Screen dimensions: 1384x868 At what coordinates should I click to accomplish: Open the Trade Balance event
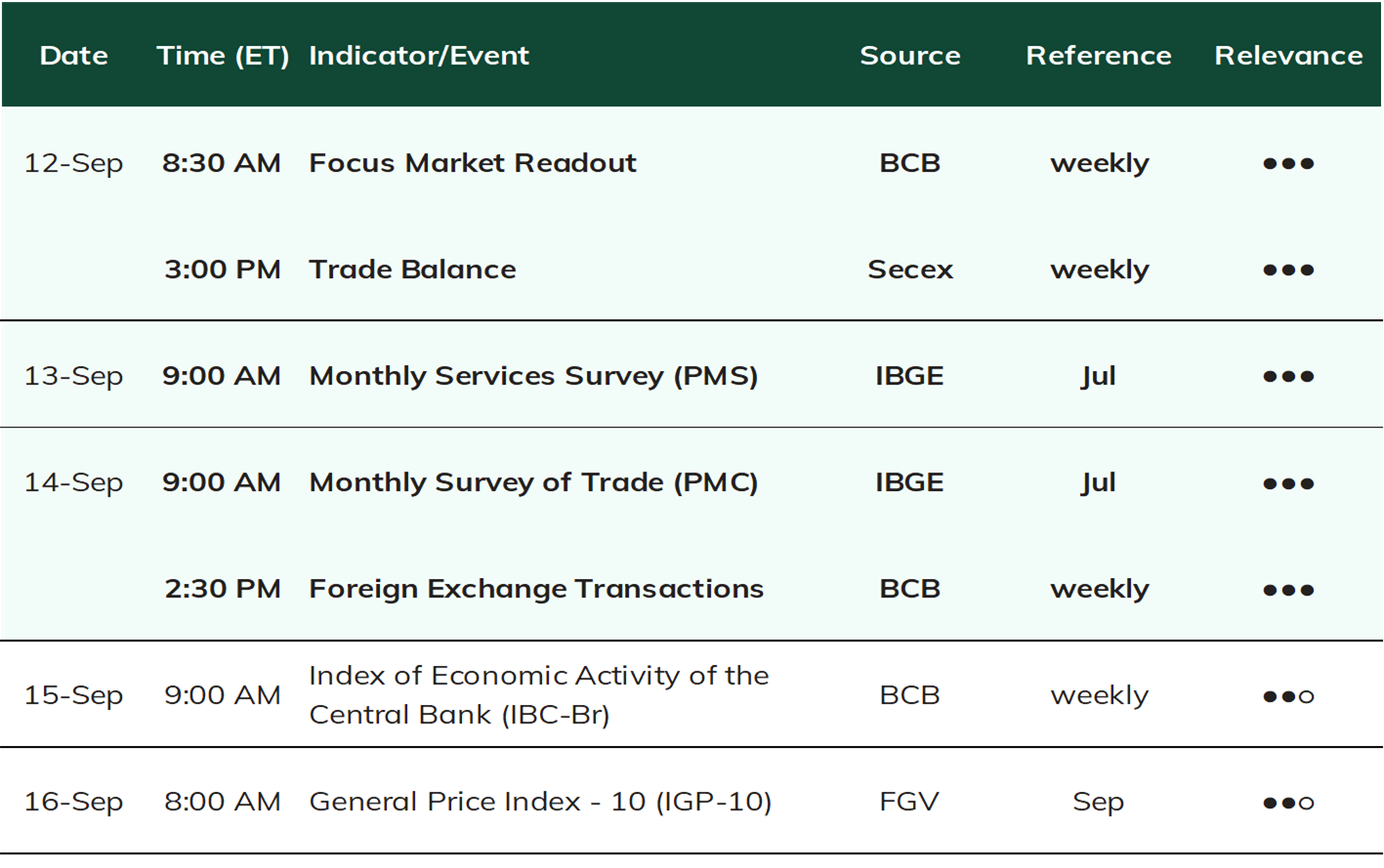click(x=412, y=269)
